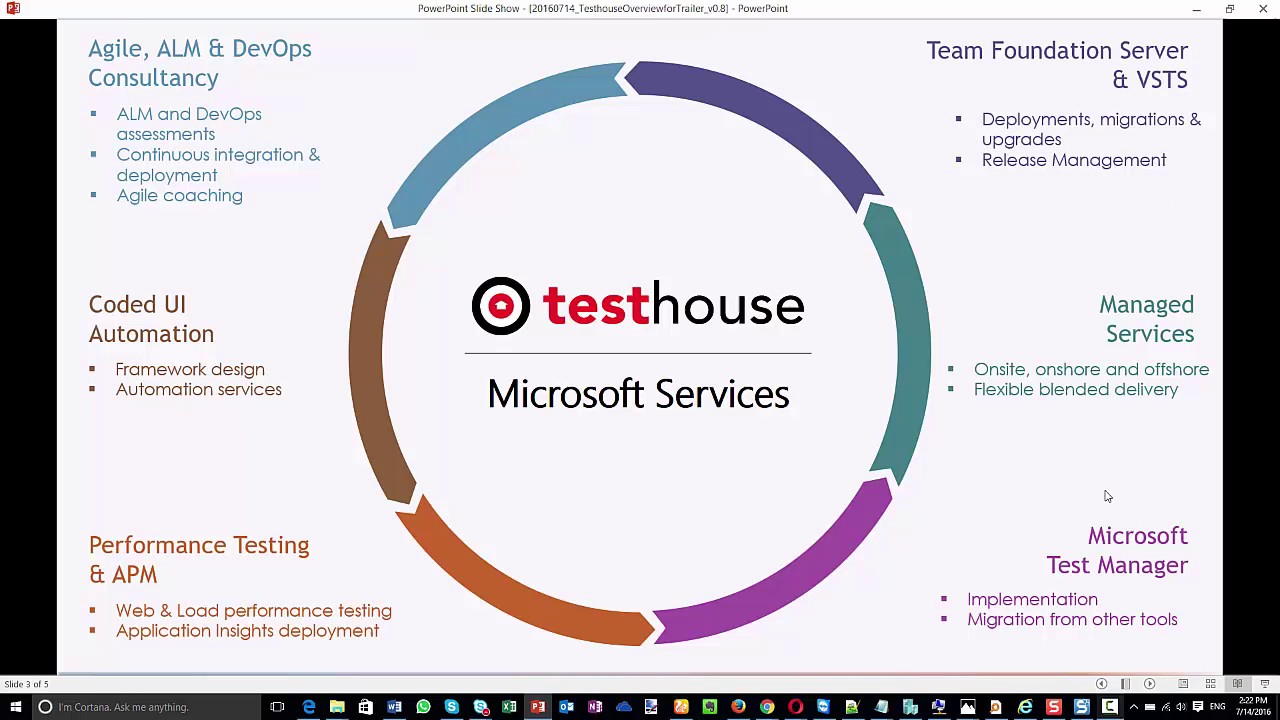
Task: Click 'Release Management' bullet
Action: click(1074, 160)
